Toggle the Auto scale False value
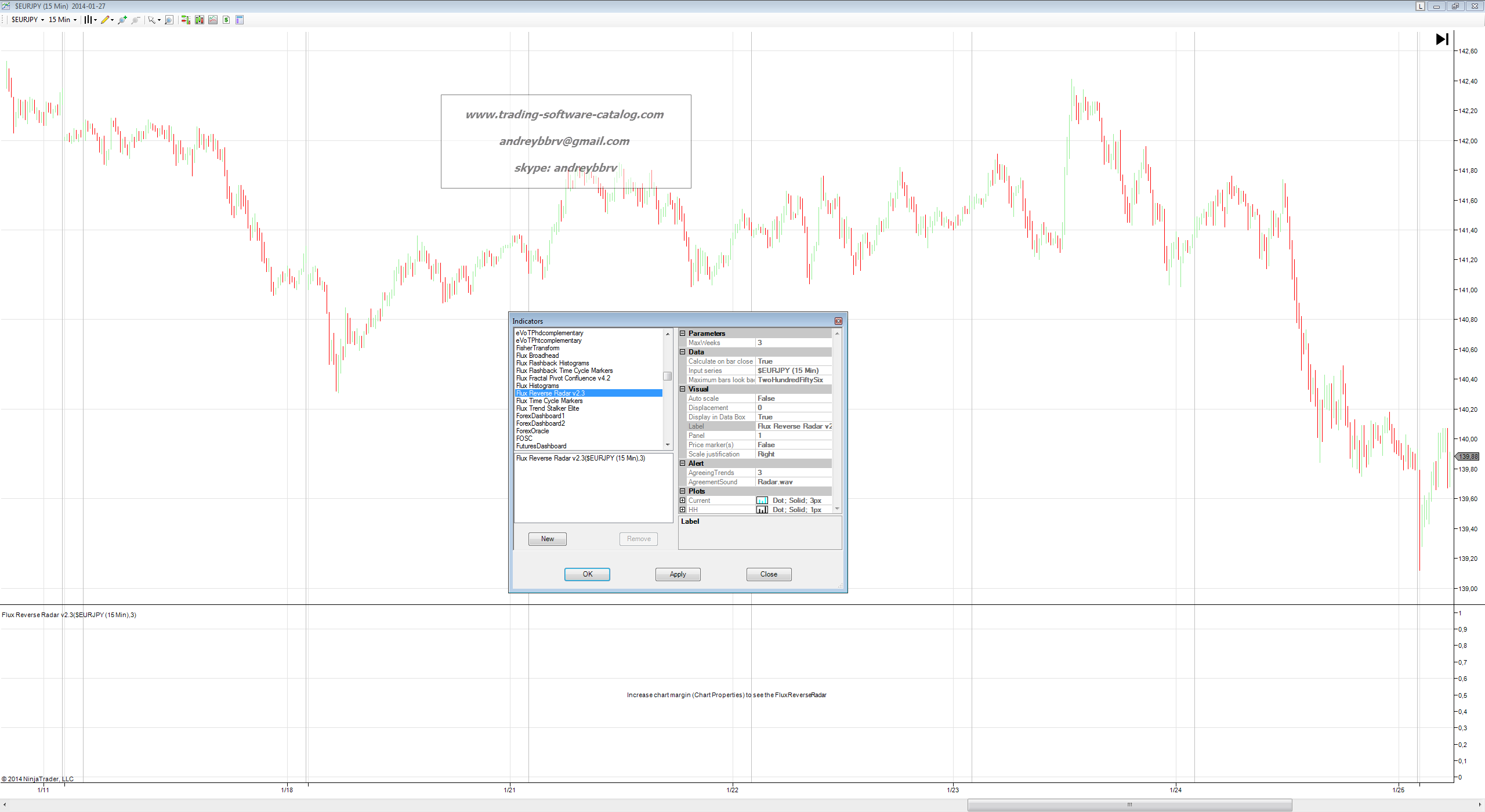Screen dimensions: 1485x812 pos(792,398)
